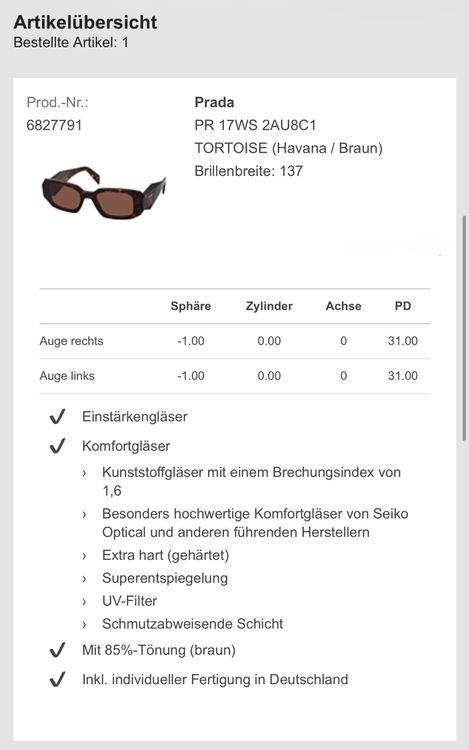Click the Prada sunglasses product thumbnail
469x750 pixels.
click(104, 193)
